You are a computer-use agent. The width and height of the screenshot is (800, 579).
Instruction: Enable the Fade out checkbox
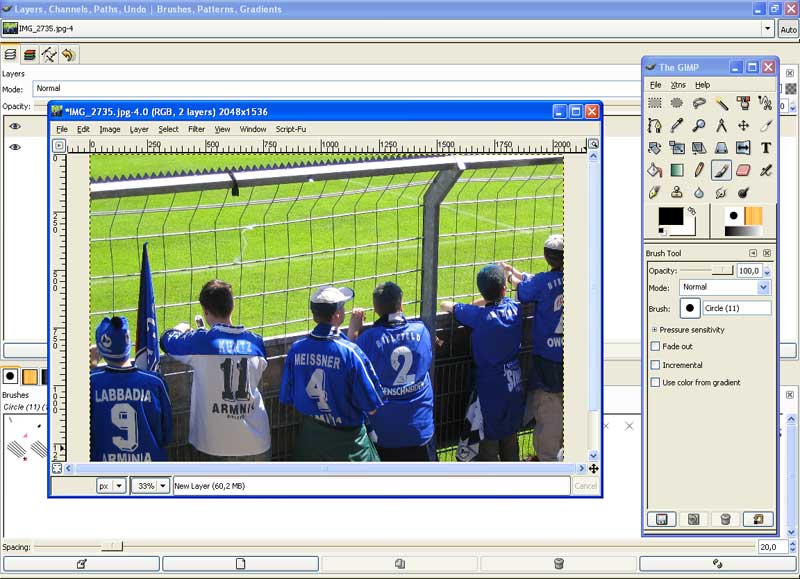(656, 346)
